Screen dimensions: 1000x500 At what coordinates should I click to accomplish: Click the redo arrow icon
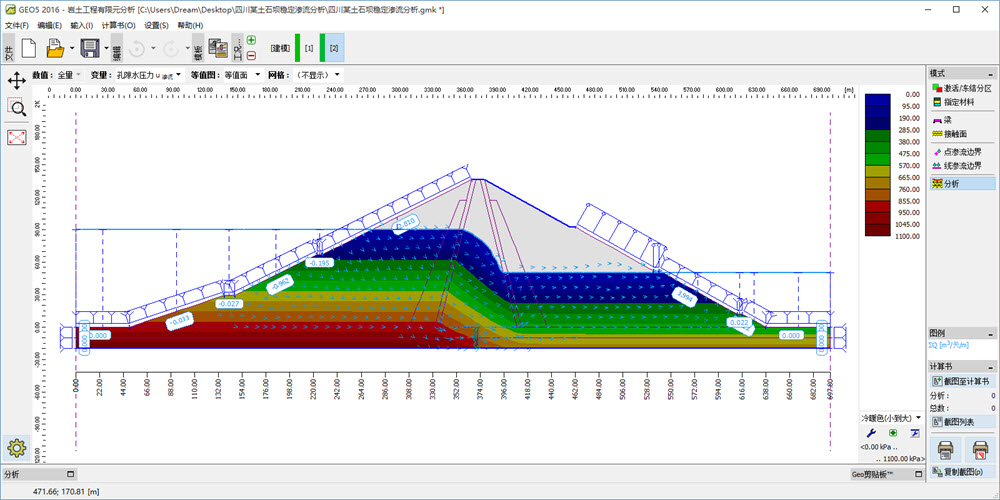(171, 48)
